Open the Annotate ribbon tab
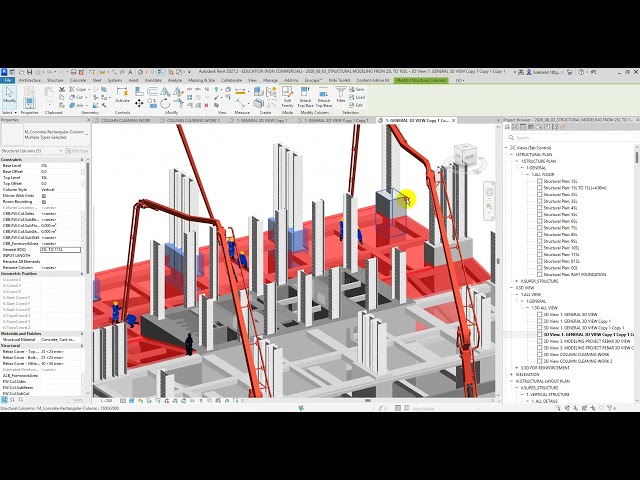 pyautogui.click(x=153, y=80)
